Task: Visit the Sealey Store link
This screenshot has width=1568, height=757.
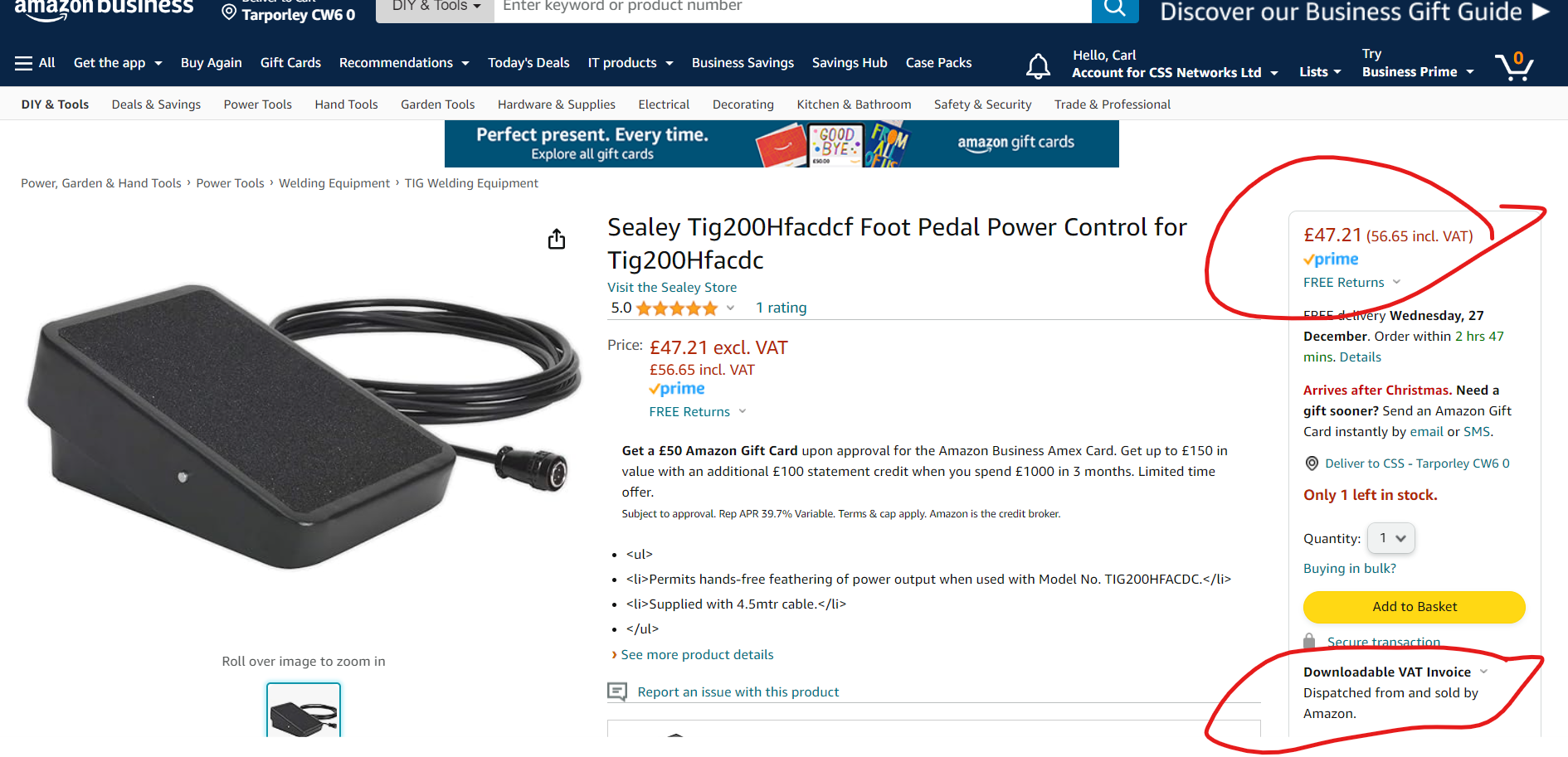Action: tap(672, 288)
